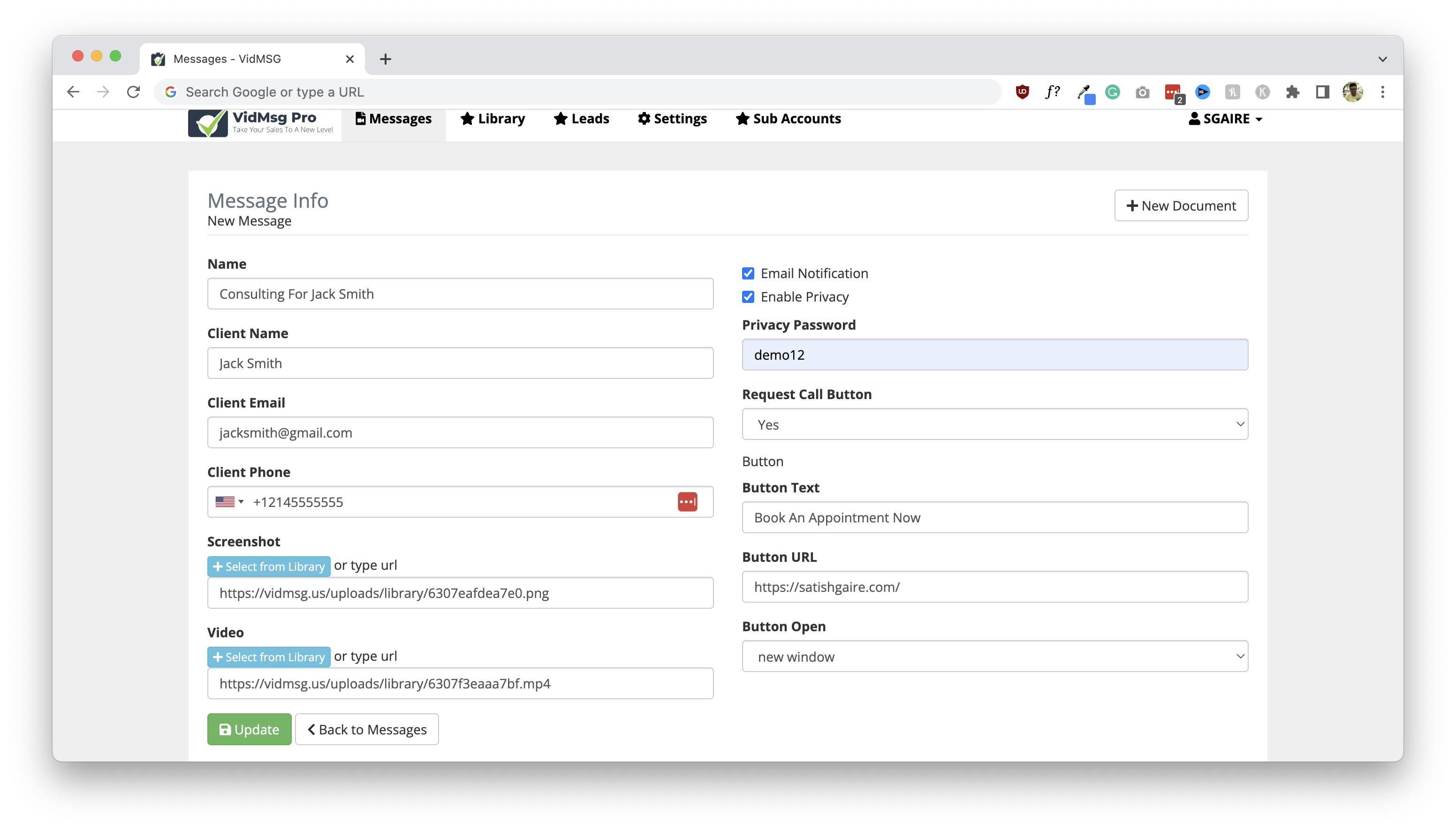Open the US flag country code selector
1456x831 pixels.
pyautogui.click(x=229, y=502)
